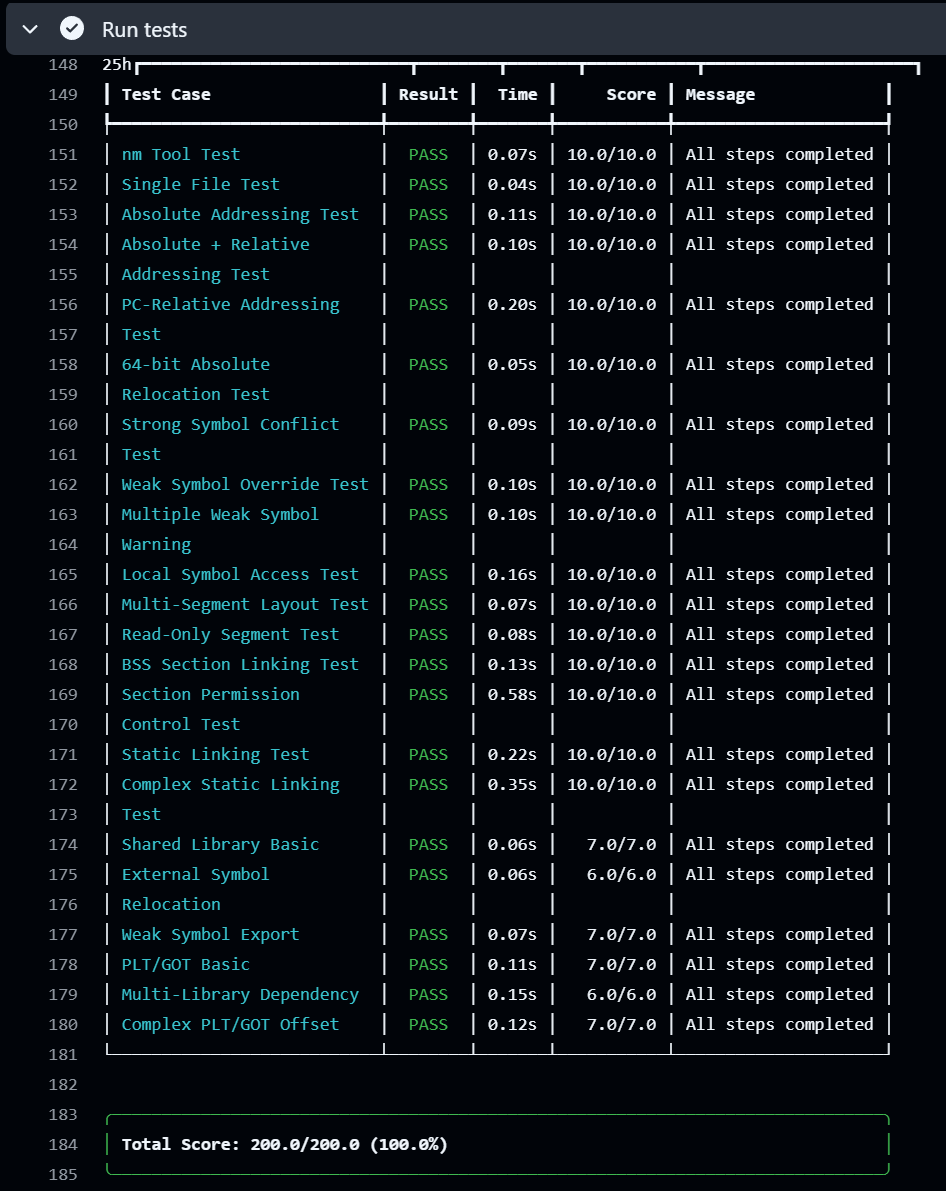Click the Message column header
Viewport: 946px width, 1191px height.
pos(720,94)
